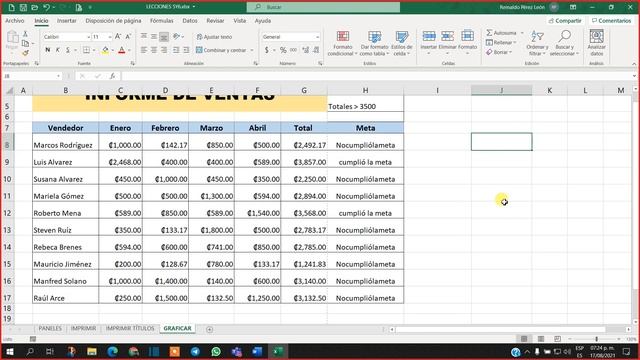Toggle center horizontal alignment

pyautogui.click(x=154, y=50)
